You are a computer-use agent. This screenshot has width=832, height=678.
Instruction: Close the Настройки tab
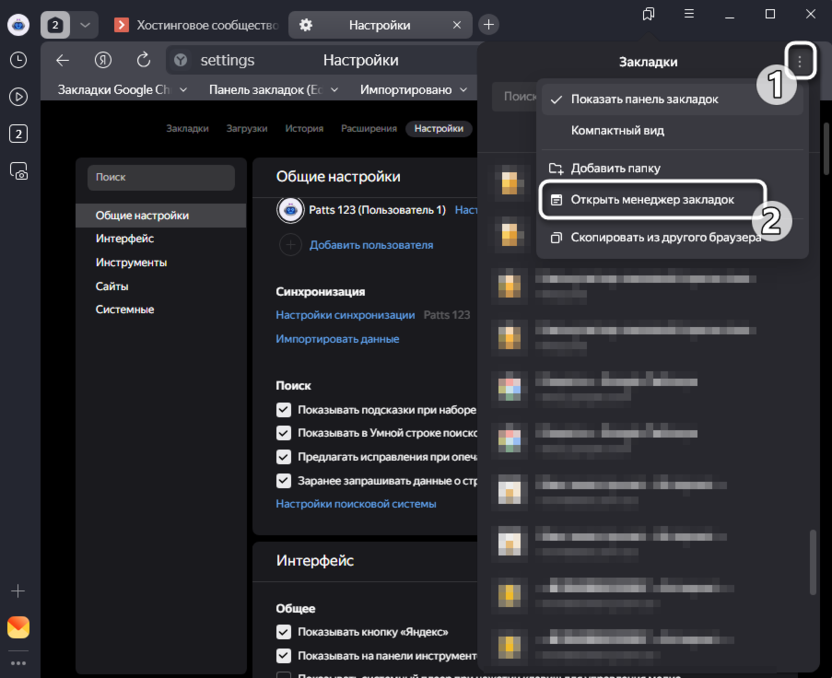[x=456, y=25]
